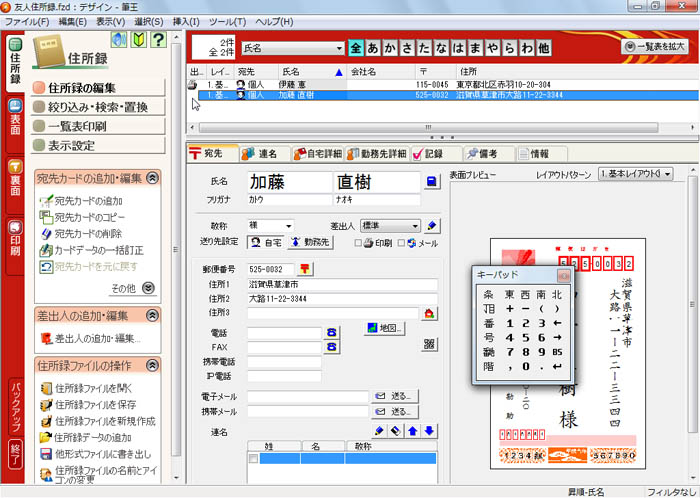700x498 pixels.
Task: Click the help question mark icon
Action: click(x=159, y=40)
